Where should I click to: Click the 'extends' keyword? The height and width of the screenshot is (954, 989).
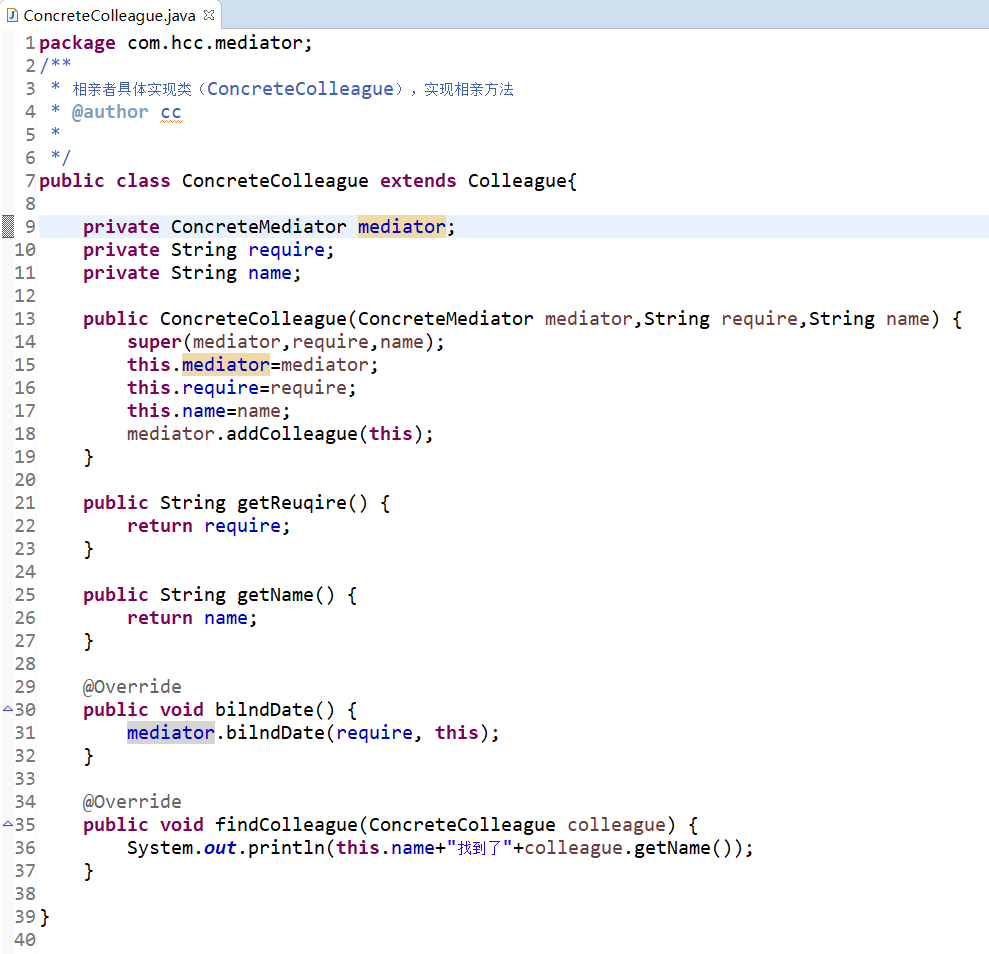pyautogui.click(x=418, y=181)
